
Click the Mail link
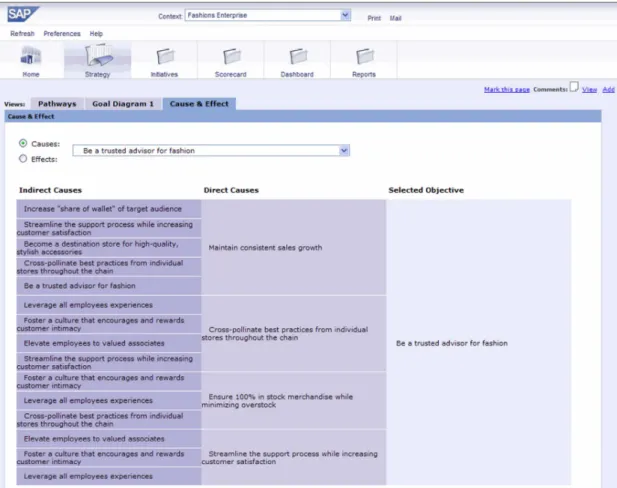point(395,18)
